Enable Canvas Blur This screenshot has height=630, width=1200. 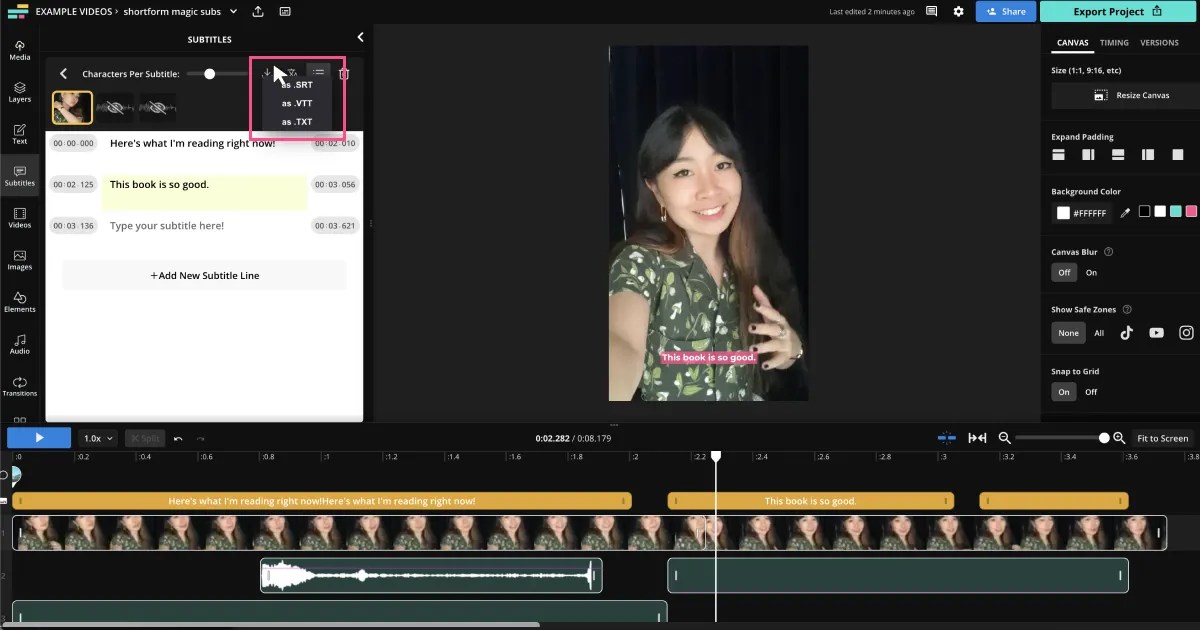1091,272
